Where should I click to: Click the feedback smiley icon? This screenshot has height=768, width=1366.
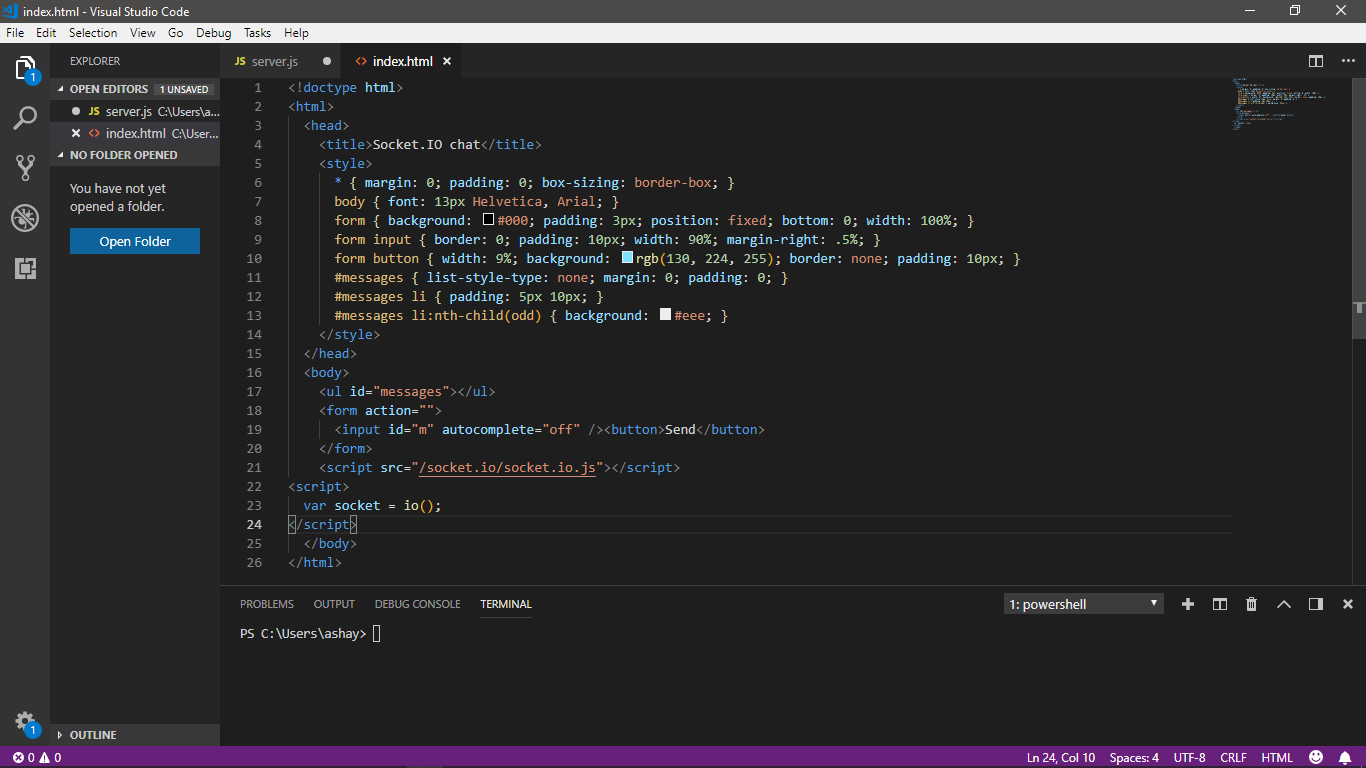pyautogui.click(x=1316, y=757)
